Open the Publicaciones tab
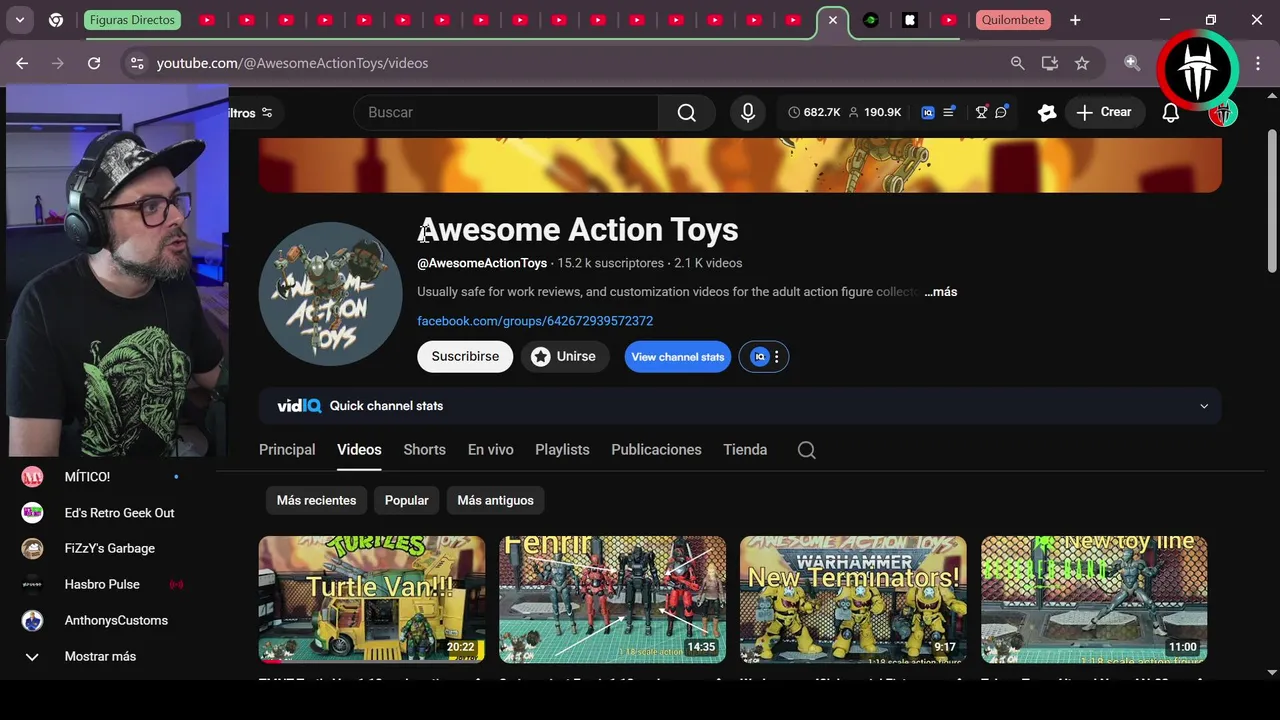The width and height of the screenshot is (1280, 720). pos(656,450)
